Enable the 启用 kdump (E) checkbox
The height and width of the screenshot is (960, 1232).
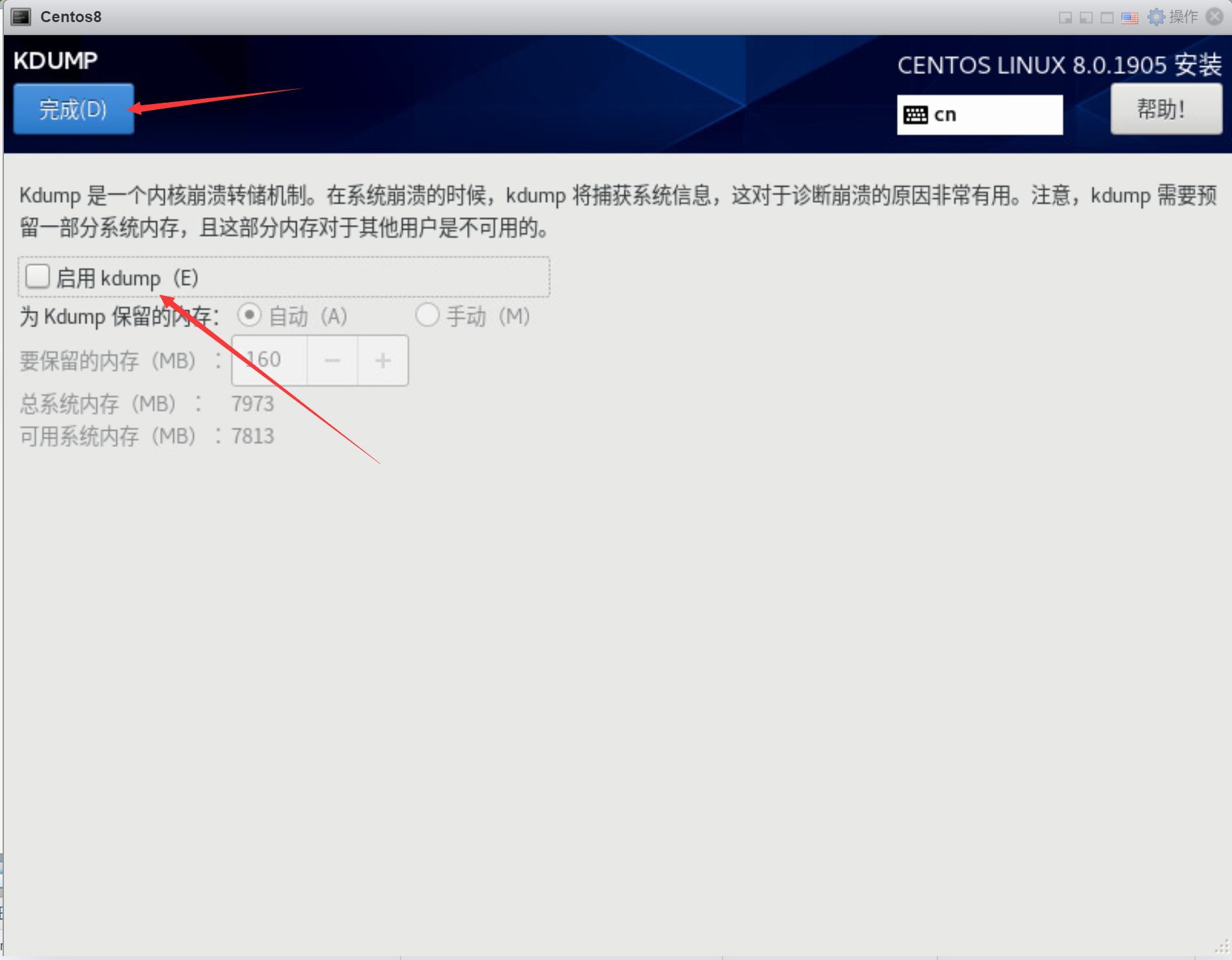click(38, 276)
